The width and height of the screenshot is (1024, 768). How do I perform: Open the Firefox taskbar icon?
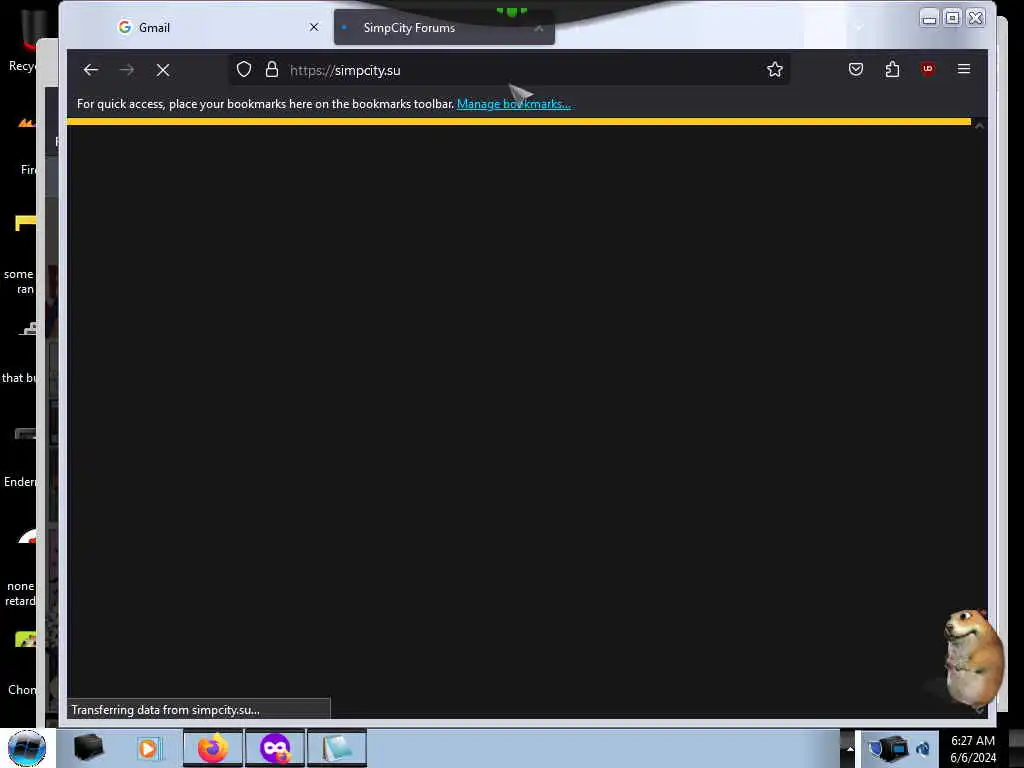point(213,748)
